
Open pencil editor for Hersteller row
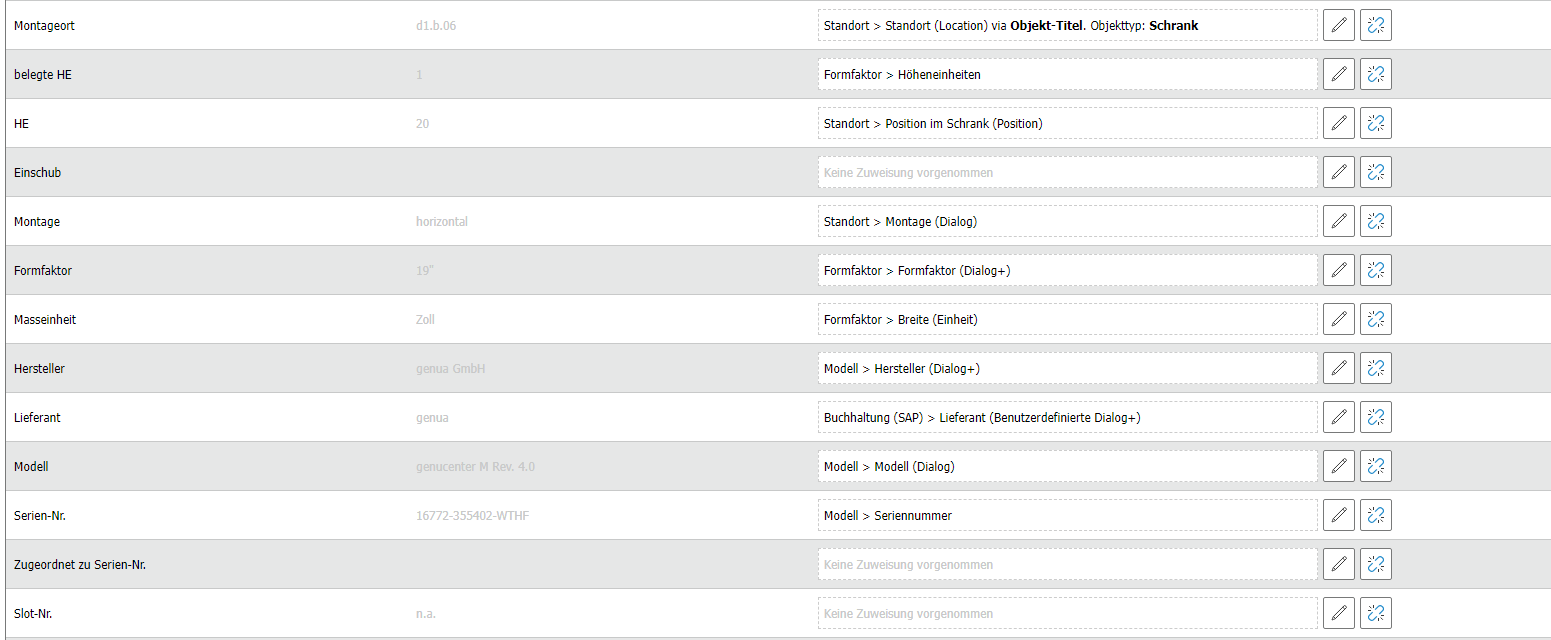pos(1339,368)
